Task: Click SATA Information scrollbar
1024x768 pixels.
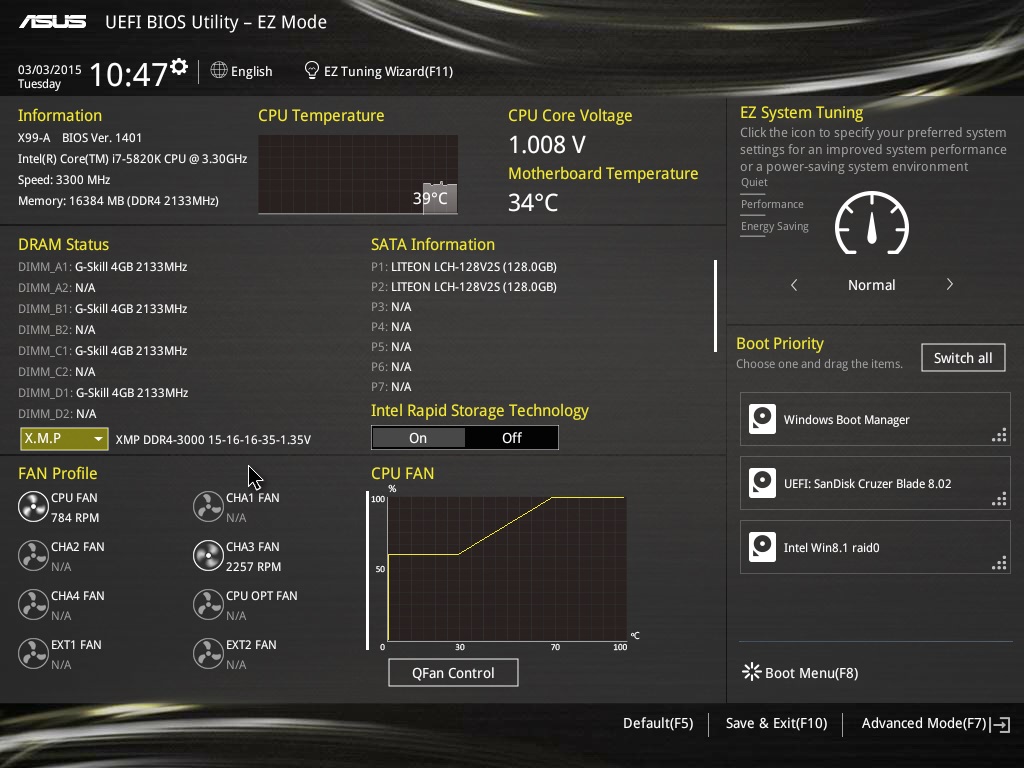Action: 716,306
